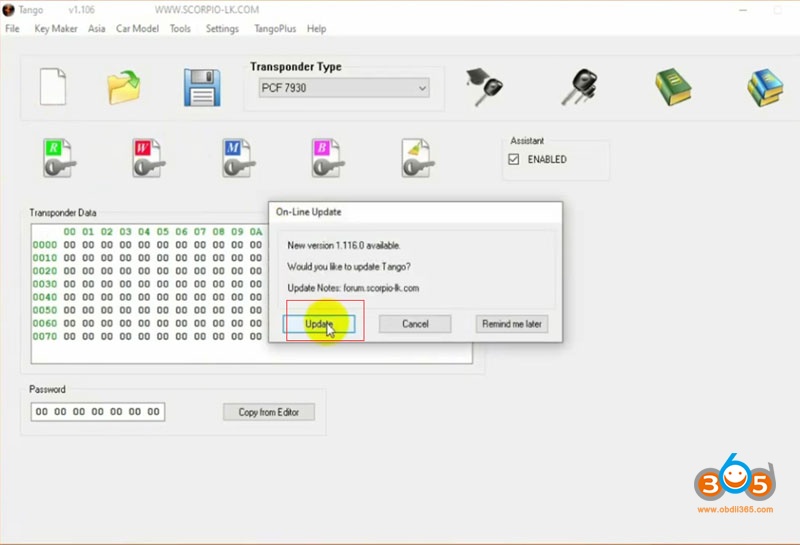Click the 0000 row address in Transponder Data
The width and height of the screenshot is (800, 545).
45,245
